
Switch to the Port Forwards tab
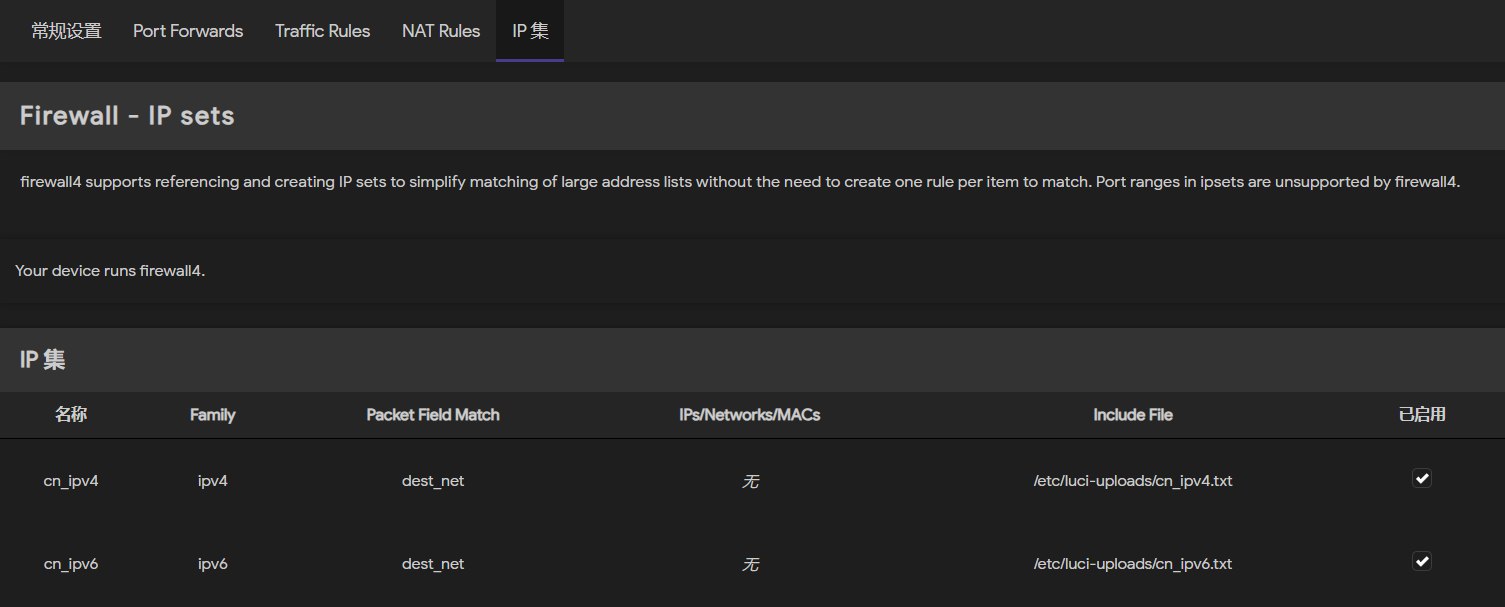tap(188, 31)
